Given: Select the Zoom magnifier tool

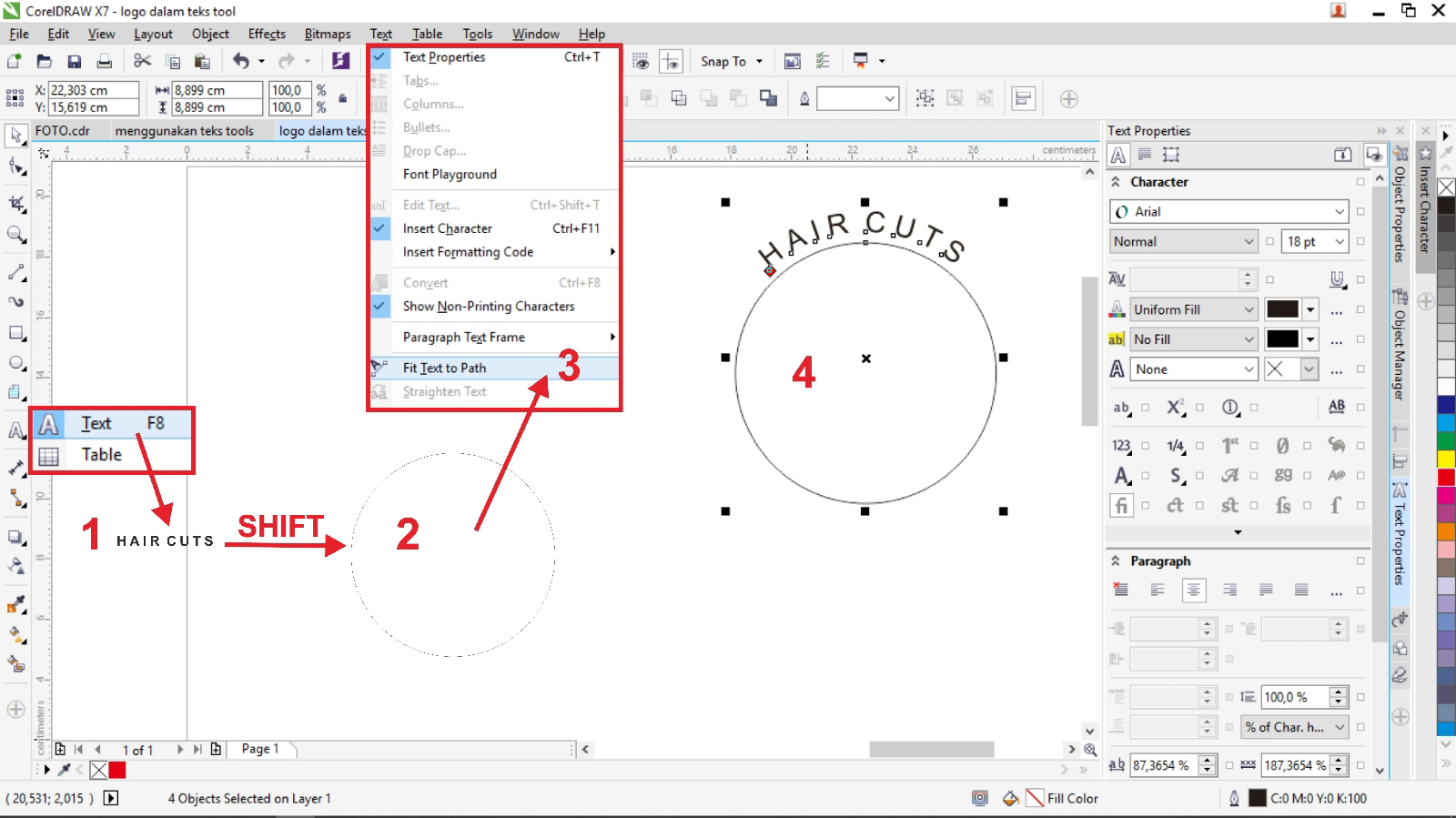Looking at the screenshot, I should [x=16, y=235].
